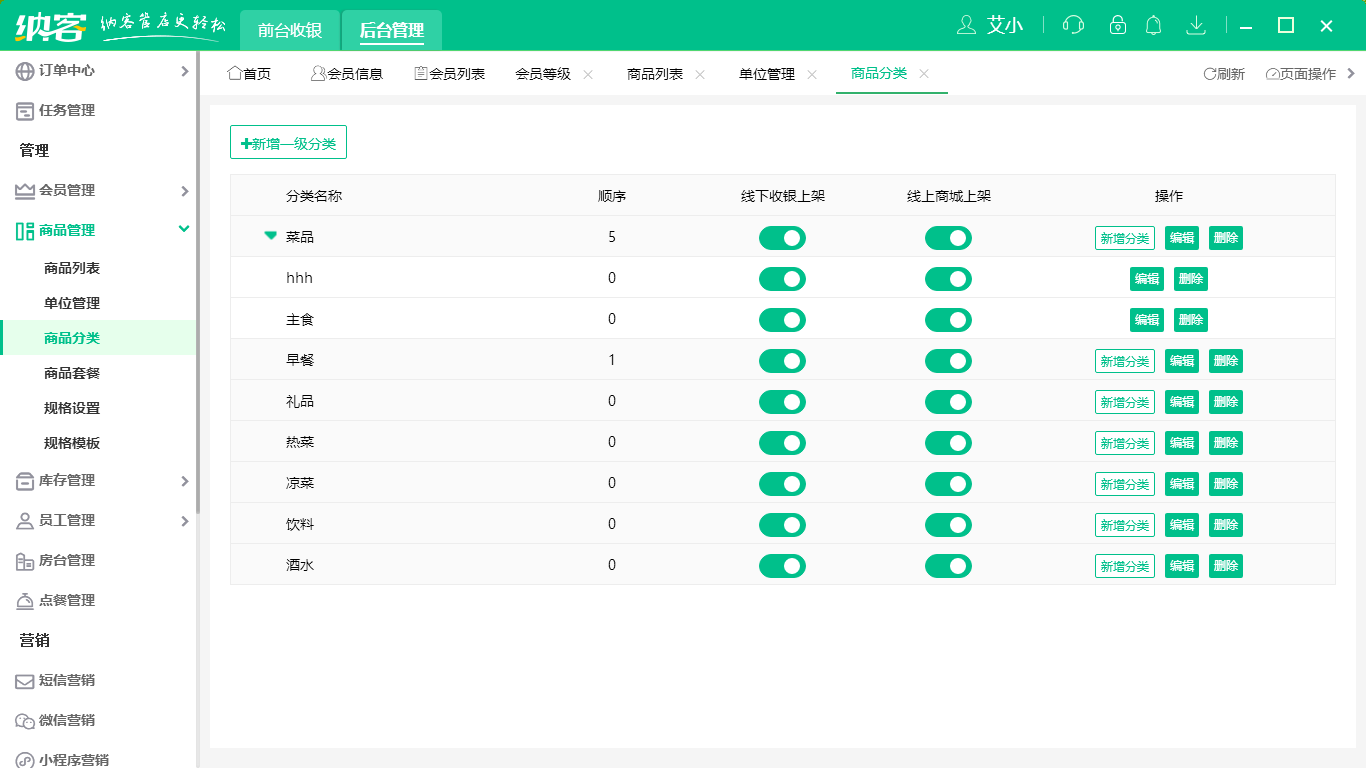This screenshot has width=1366, height=768.
Task: Close the 会员等级 tab
Action: tap(588, 75)
